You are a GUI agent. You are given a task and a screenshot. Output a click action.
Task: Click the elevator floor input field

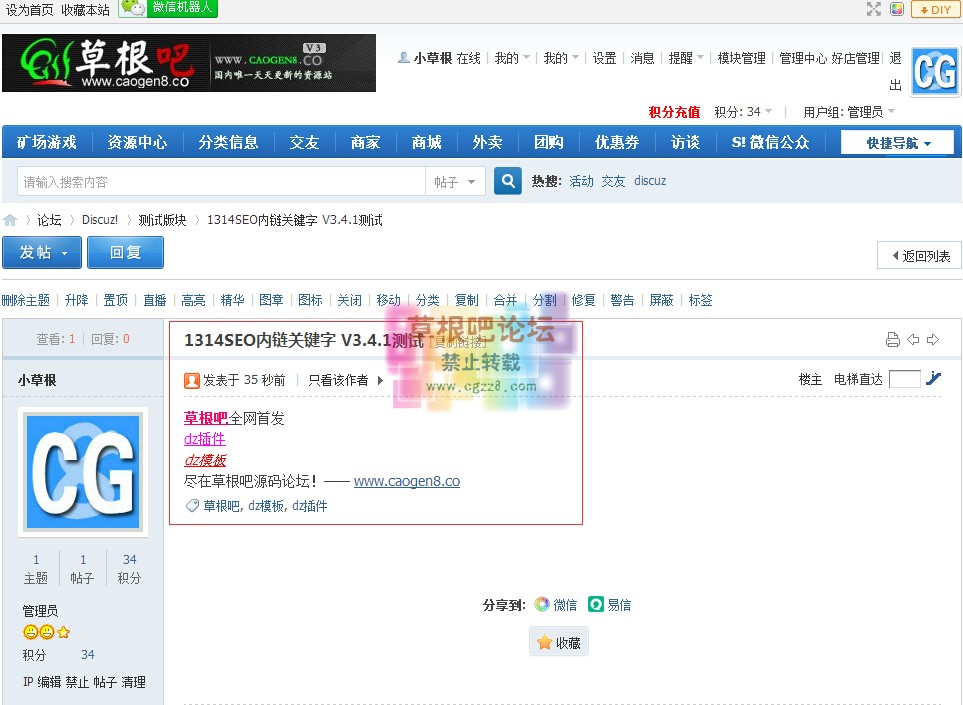pos(903,379)
